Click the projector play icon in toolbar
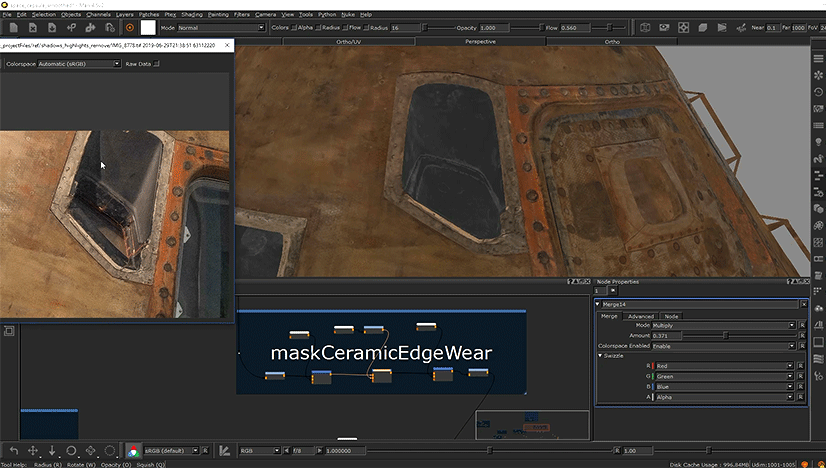The height and width of the screenshot is (468, 826). (722, 27)
